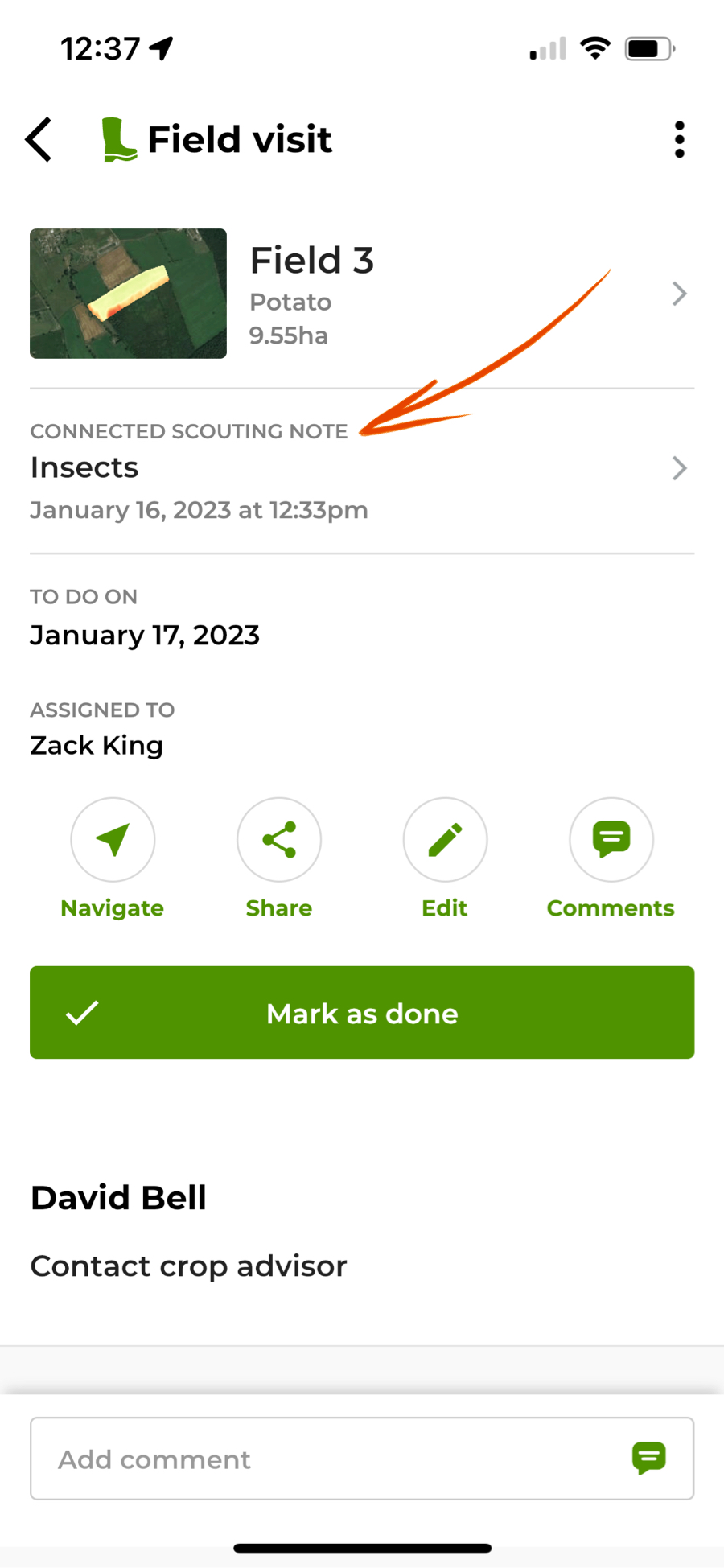The image size is (724, 1568).
Task: Tap the Navigate label
Action: 113,908
